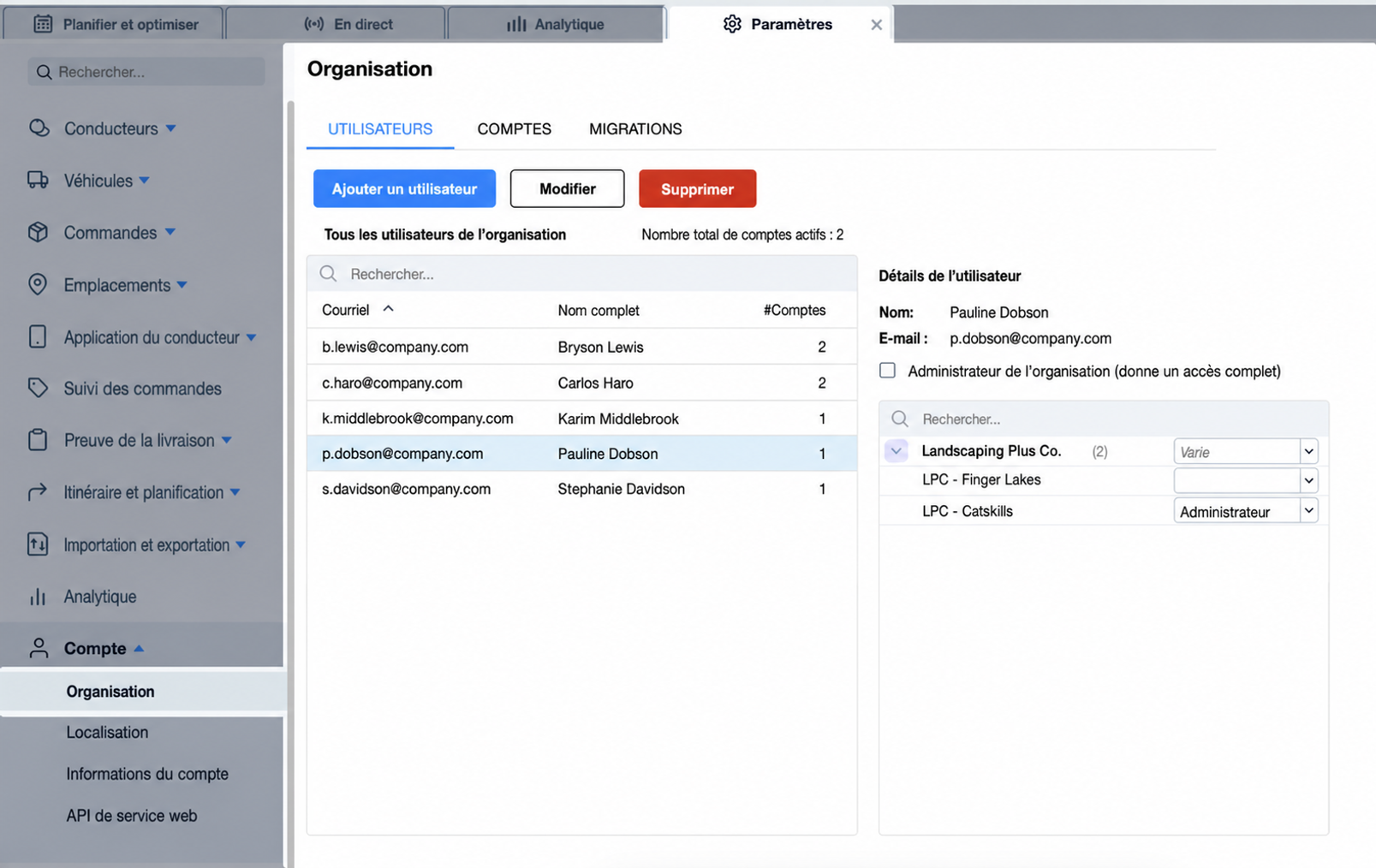Toggle Courriel column sort arrow

(388, 309)
